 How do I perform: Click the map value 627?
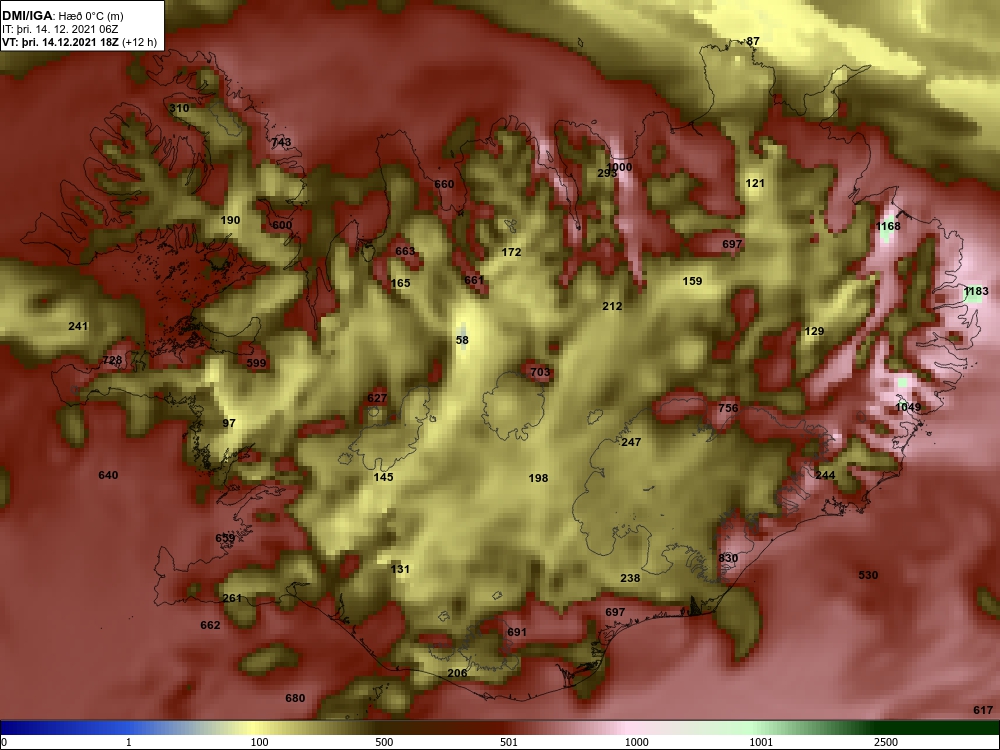pyautogui.click(x=377, y=399)
